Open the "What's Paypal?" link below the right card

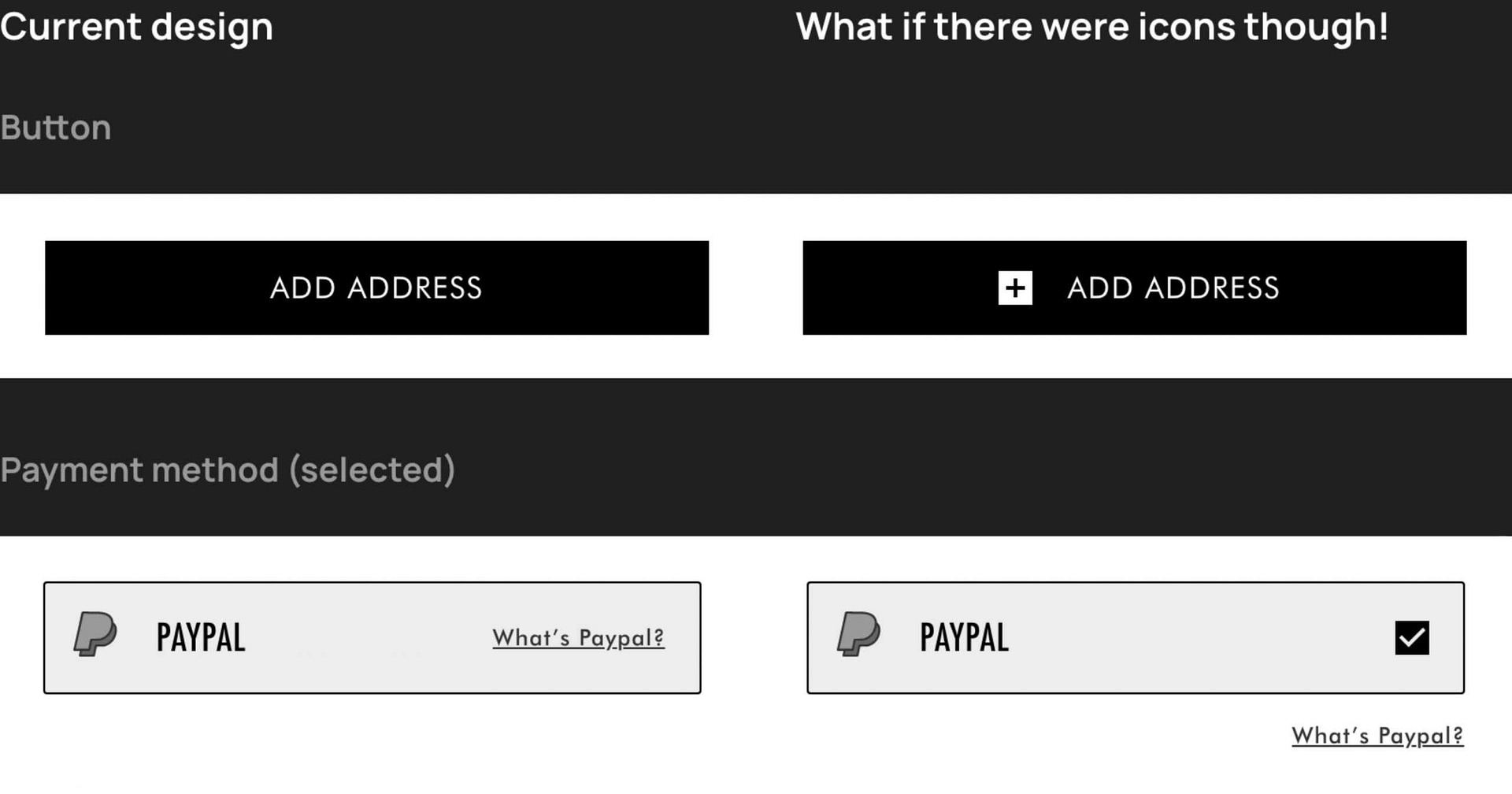(x=1377, y=735)
